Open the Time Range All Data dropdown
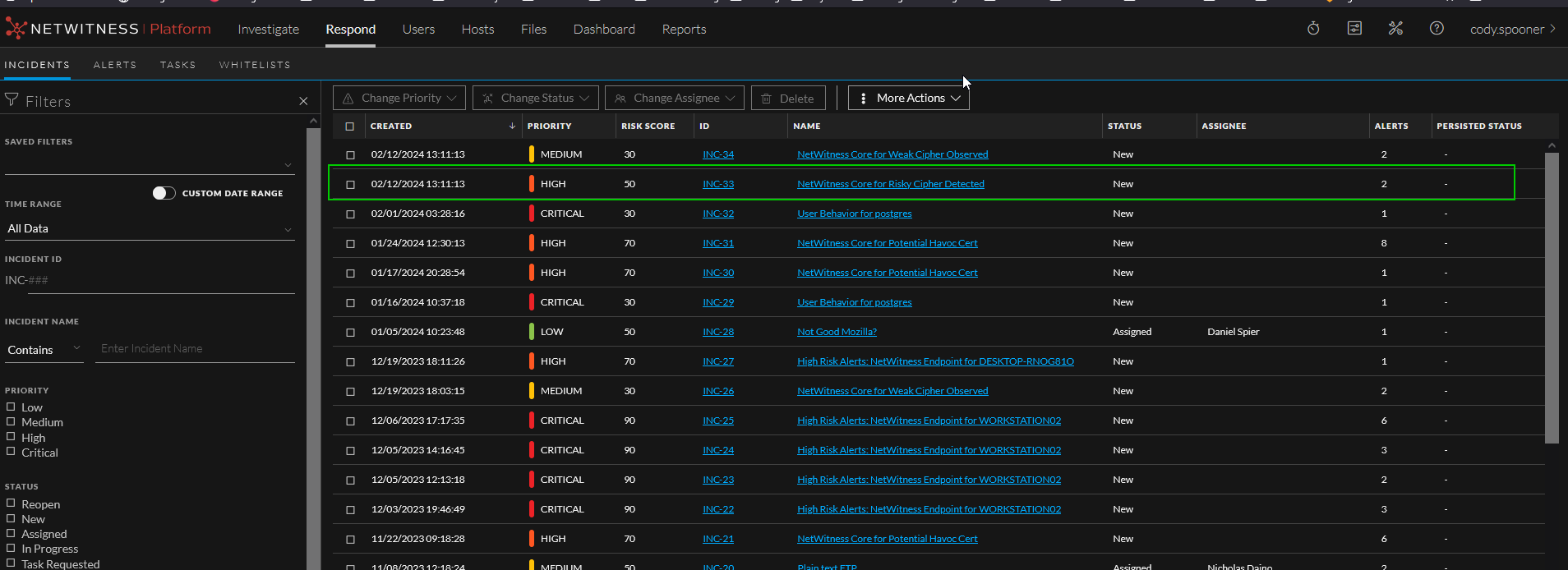Image resolution: width=1568 pixels, height=570 pixels. (x=150, y=228)
